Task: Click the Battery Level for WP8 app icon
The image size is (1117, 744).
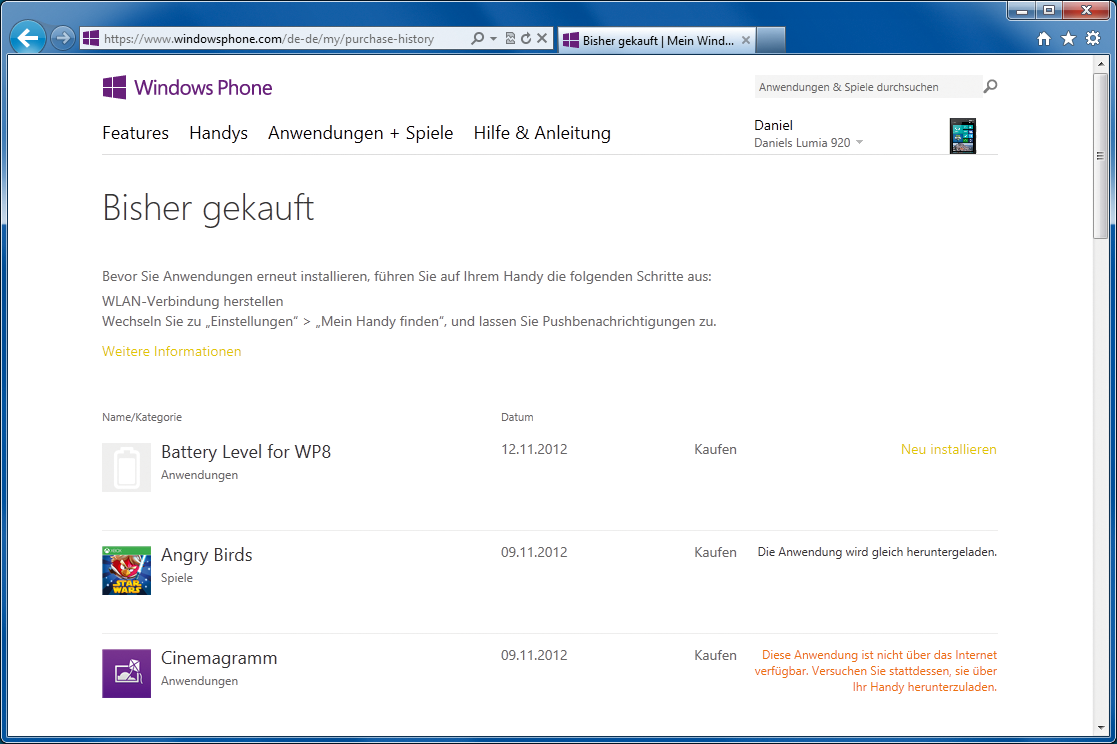Action: [x=126, y=467]
